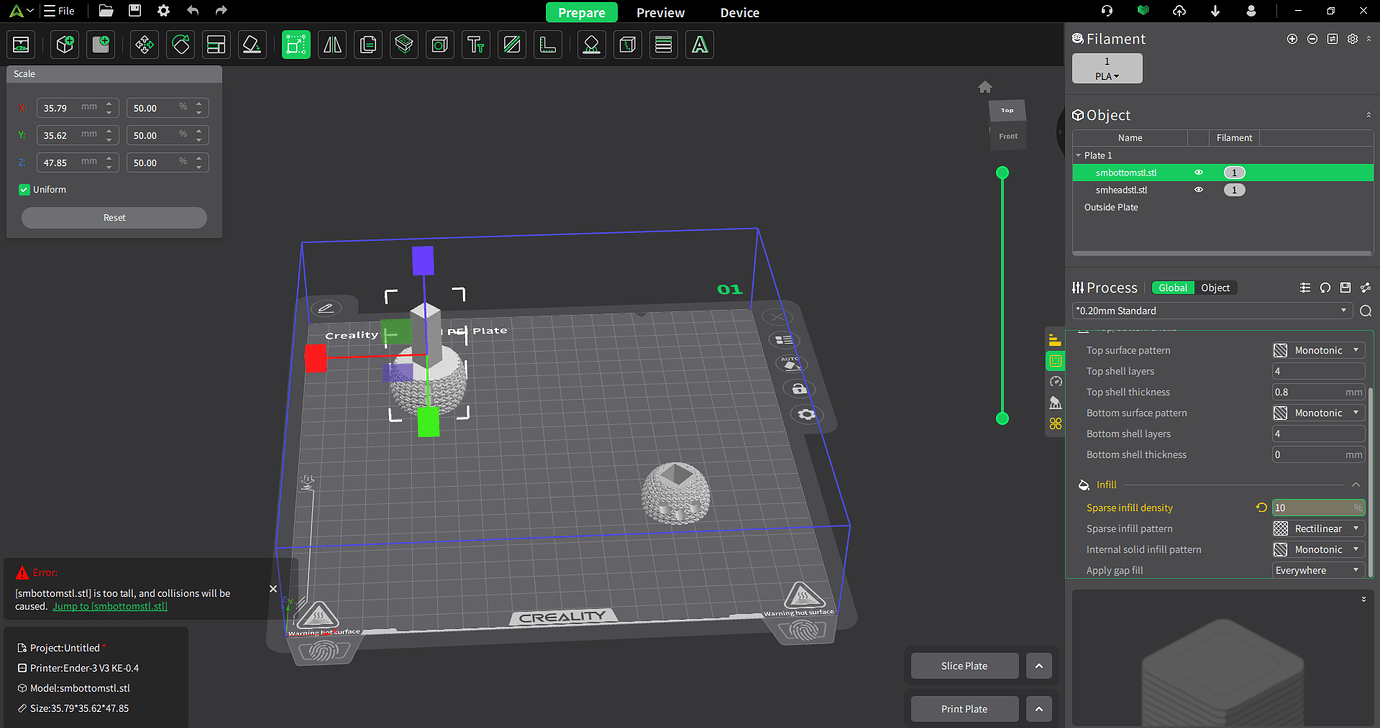Reset the Sparse infill density value
Image resolution: width=1380 pixels, height=728 pixels.
[x=1261, y=508]
